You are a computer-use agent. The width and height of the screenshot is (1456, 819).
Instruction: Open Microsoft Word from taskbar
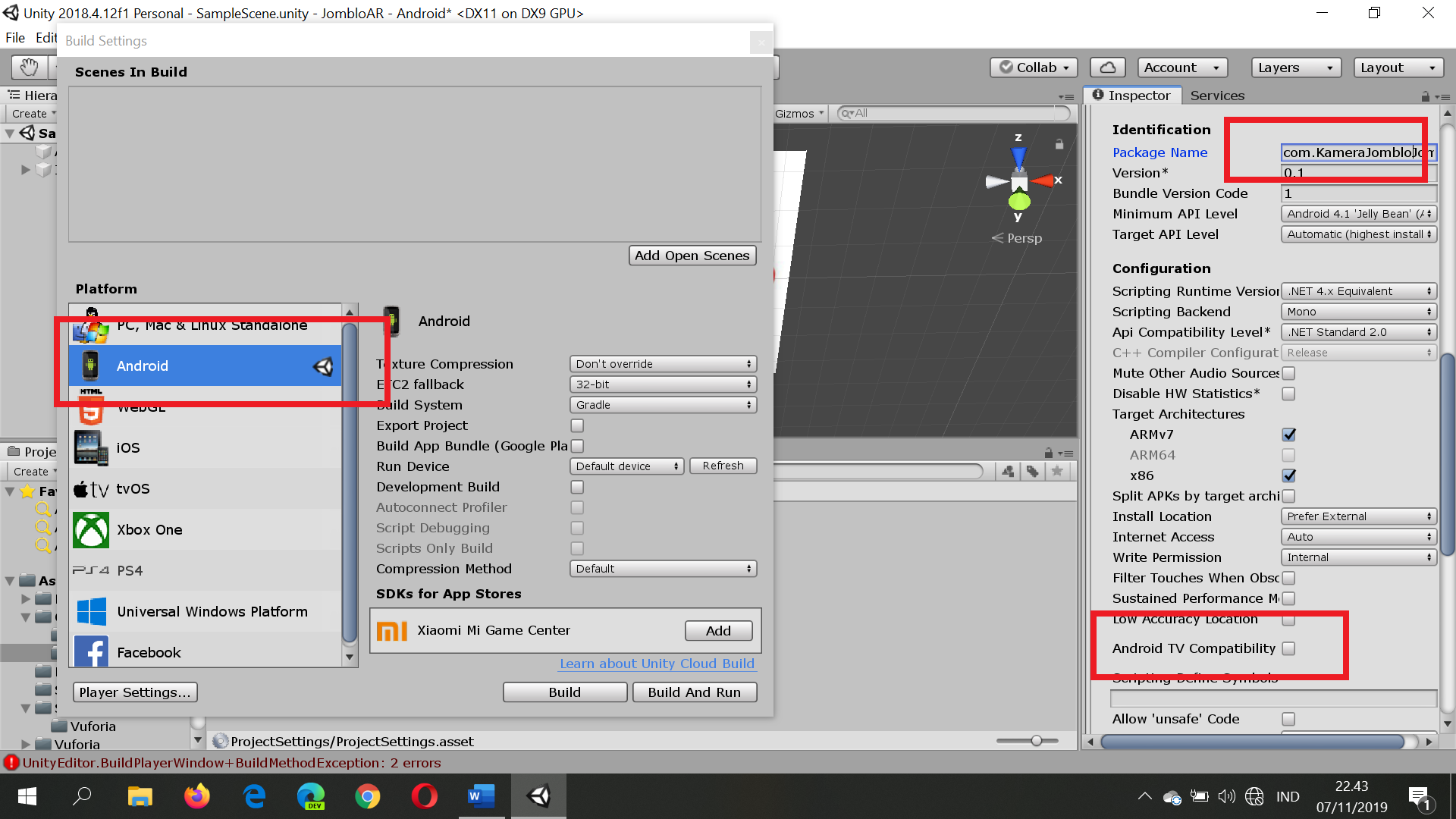coord(481,796)
